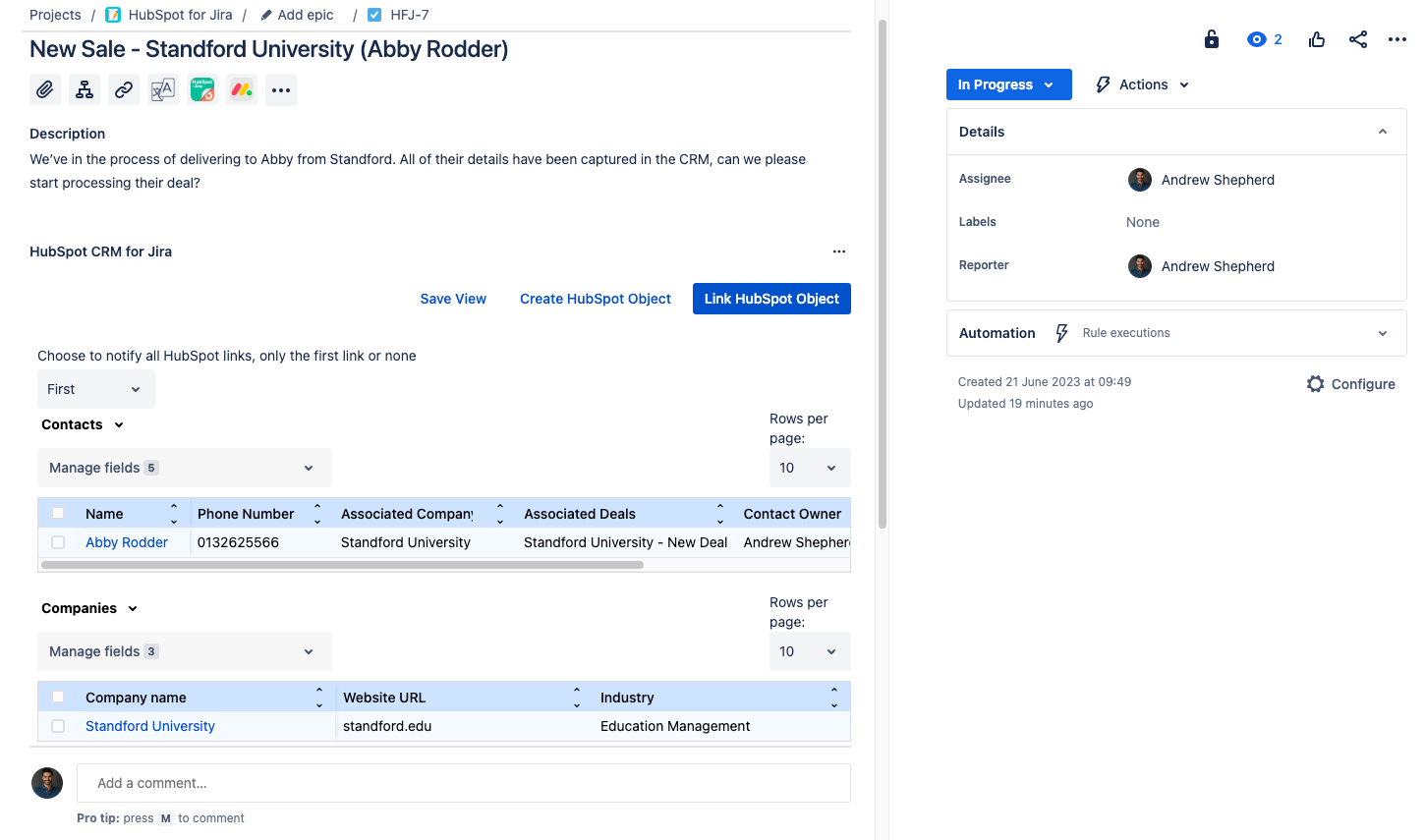Sort contacts by Name column arrows
Screen dimensions: 1425x840
[174, 514]
